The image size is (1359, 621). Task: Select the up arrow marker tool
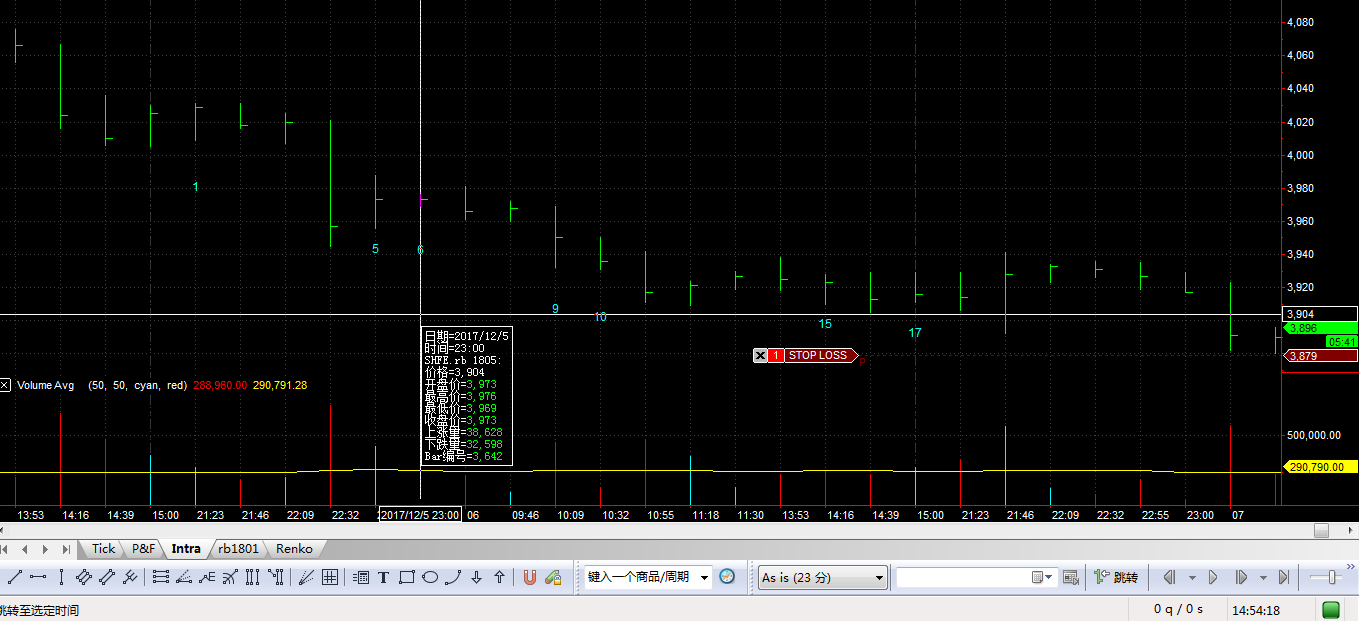(x=499, y=577)
